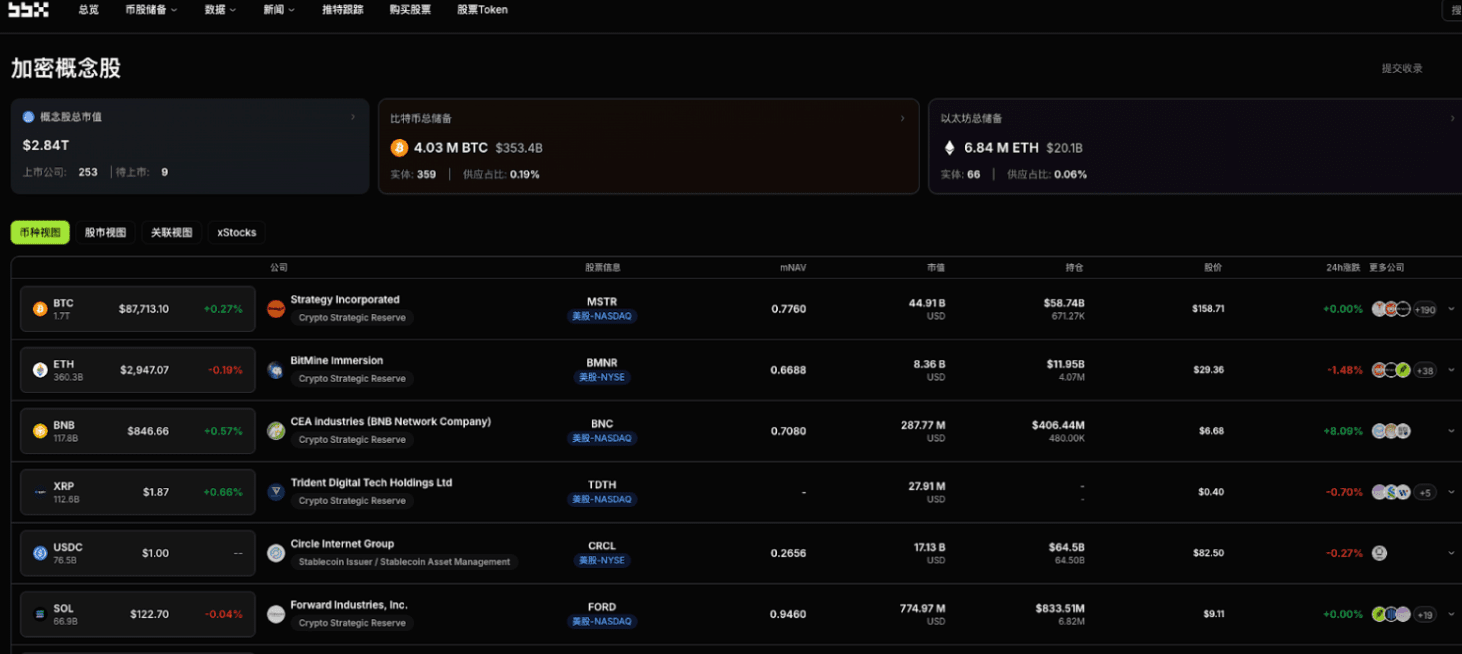The width and height of the screenshot is (1462, 654).
Task: Click the SOL coin icon in list
Action: [40, 614]
